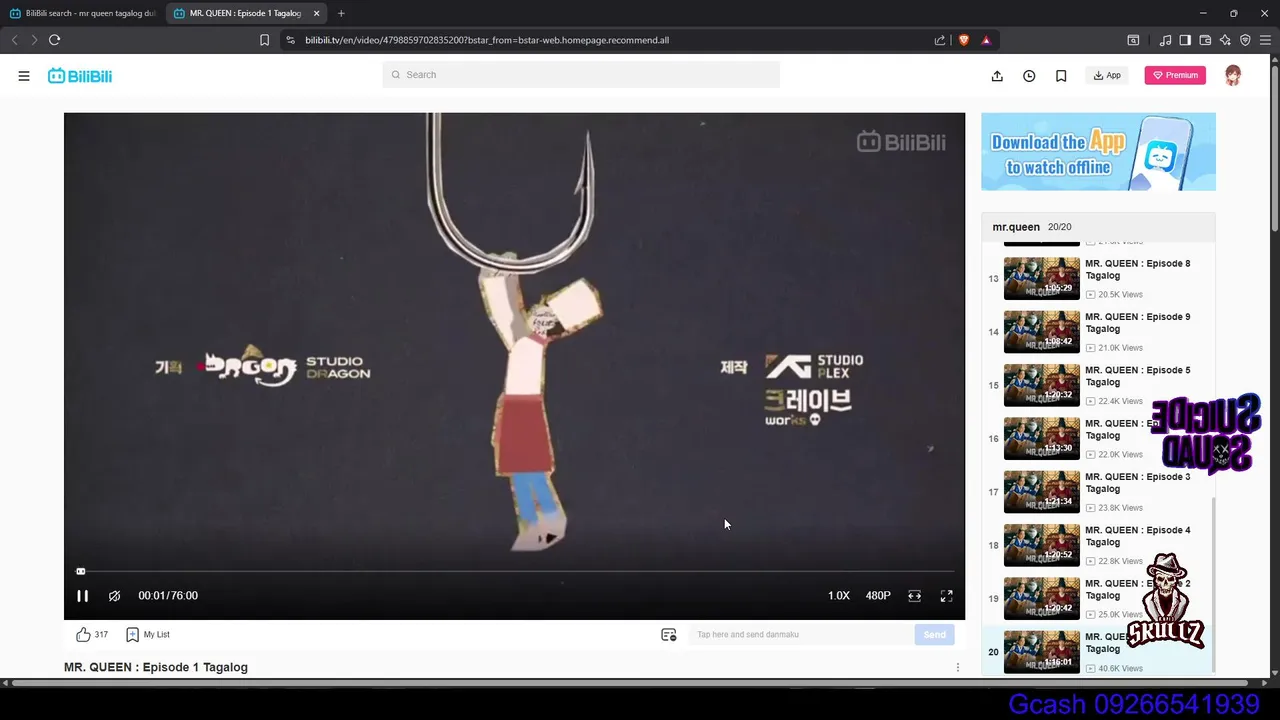1280x720 pixels.
Task: Open the Brave VPN shield icon
Action: tap(1245, 40)
